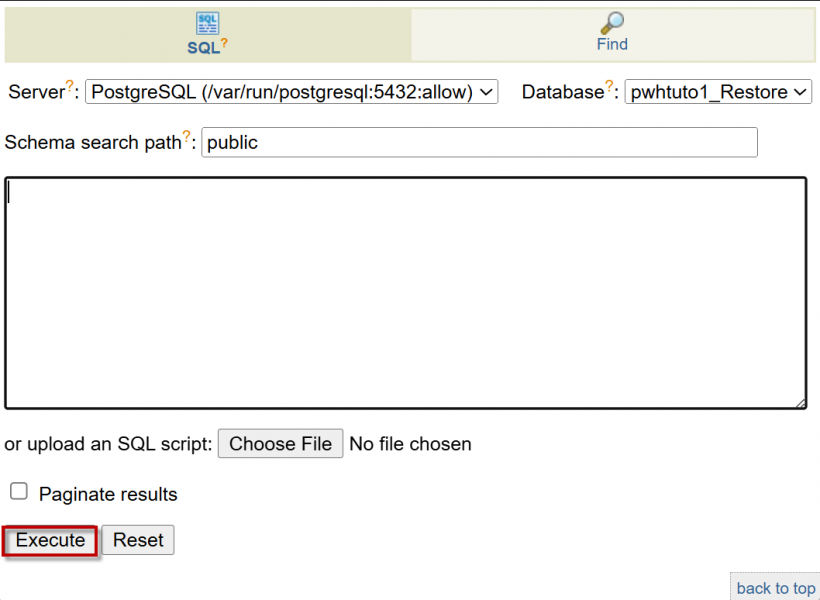Viewport: 820px width, 600px height.
Task: Click the SQL database icon in the tab bar
Action: pos(207,24)
